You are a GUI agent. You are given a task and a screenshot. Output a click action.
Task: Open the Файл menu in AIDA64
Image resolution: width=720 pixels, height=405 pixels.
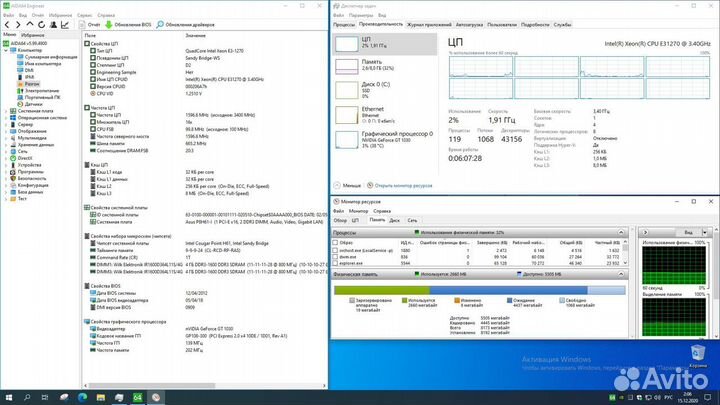(x=8, y=15)
